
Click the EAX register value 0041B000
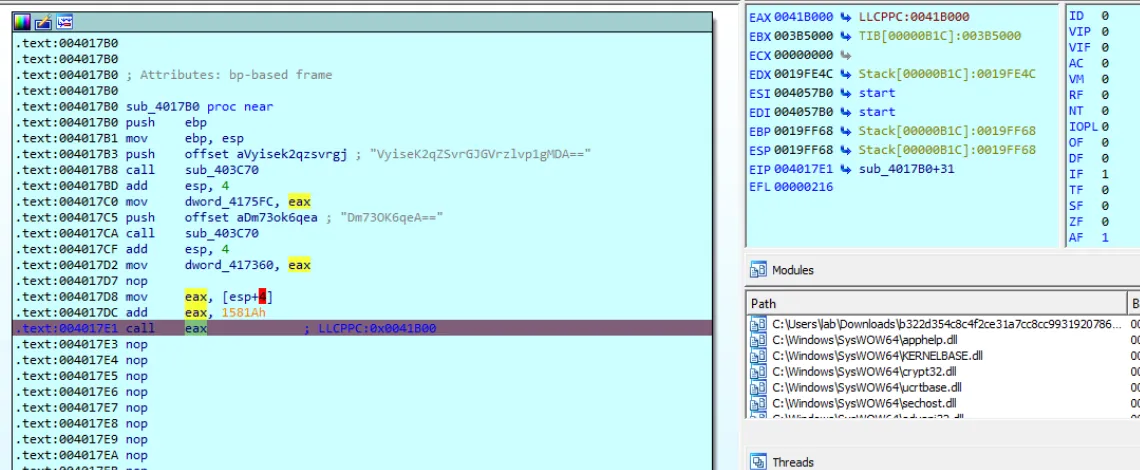[804, 17]
